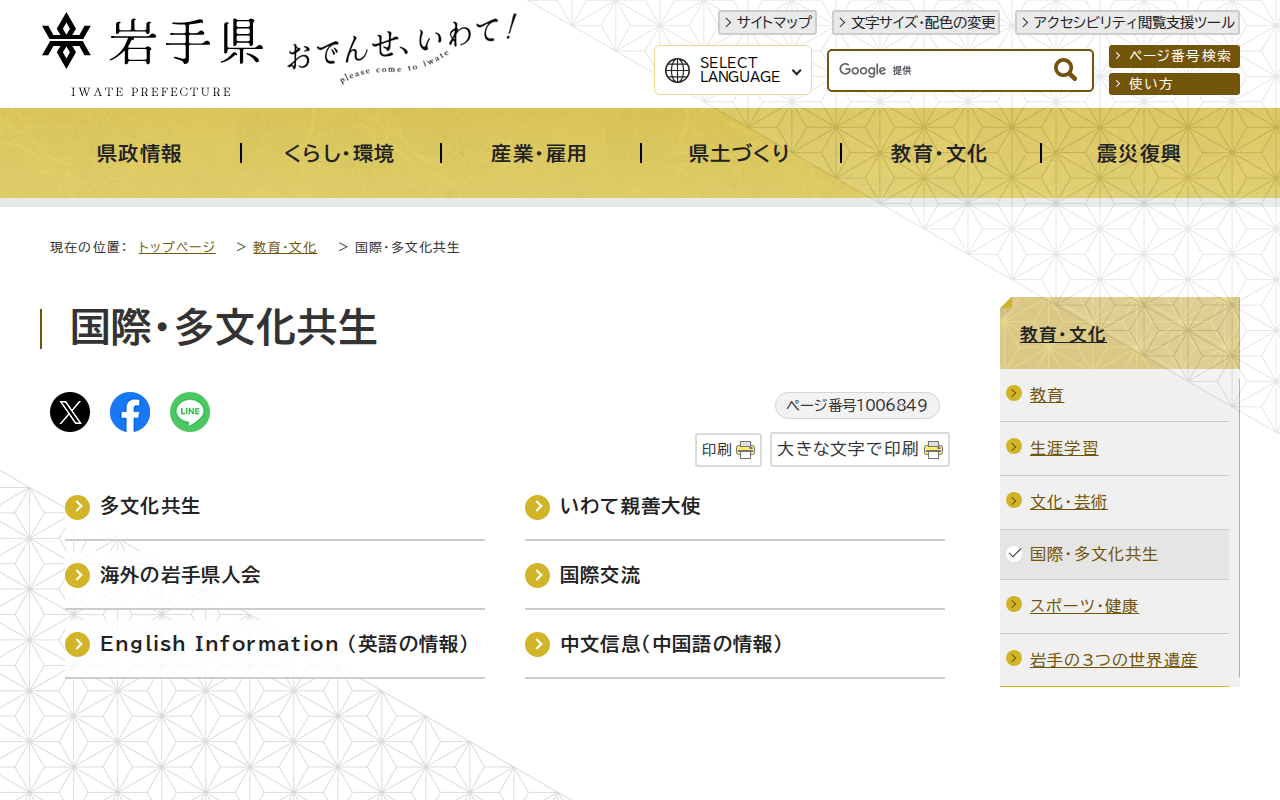The width and height of the screenshot is (1280, 800).
Task: Select checked 国際・多文化共生 sidebar item
Action: 1093,554
